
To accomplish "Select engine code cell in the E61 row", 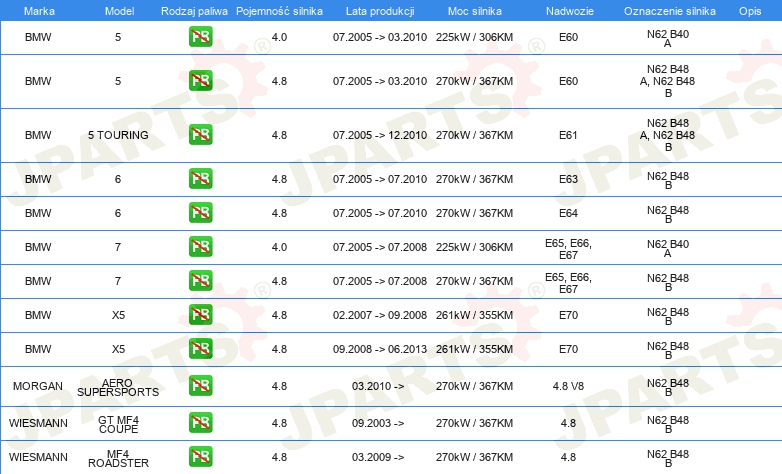I will [668, 135].
